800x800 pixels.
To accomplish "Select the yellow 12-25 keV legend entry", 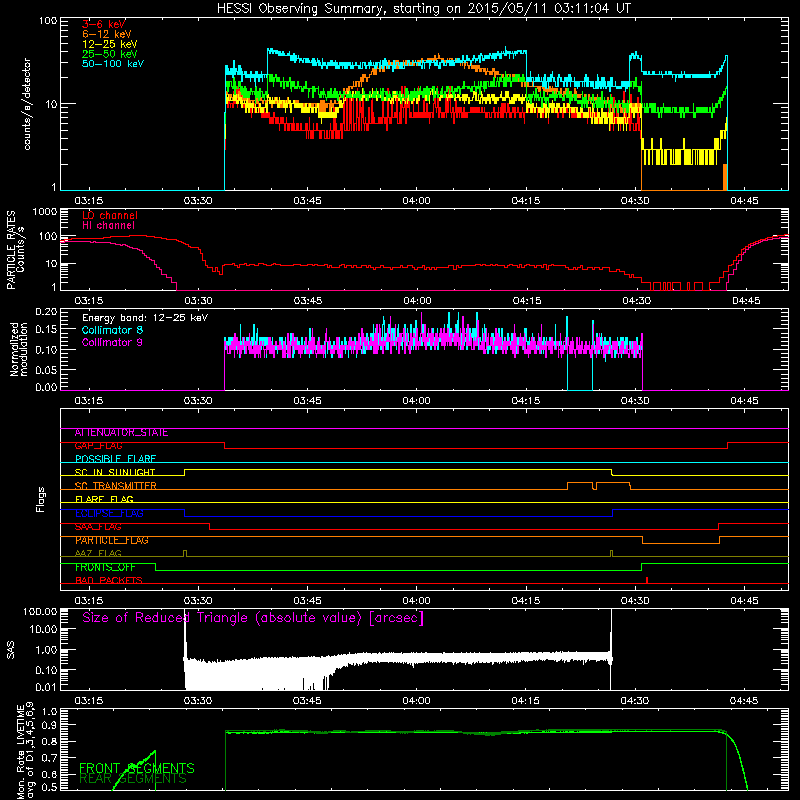I will 110,44.
